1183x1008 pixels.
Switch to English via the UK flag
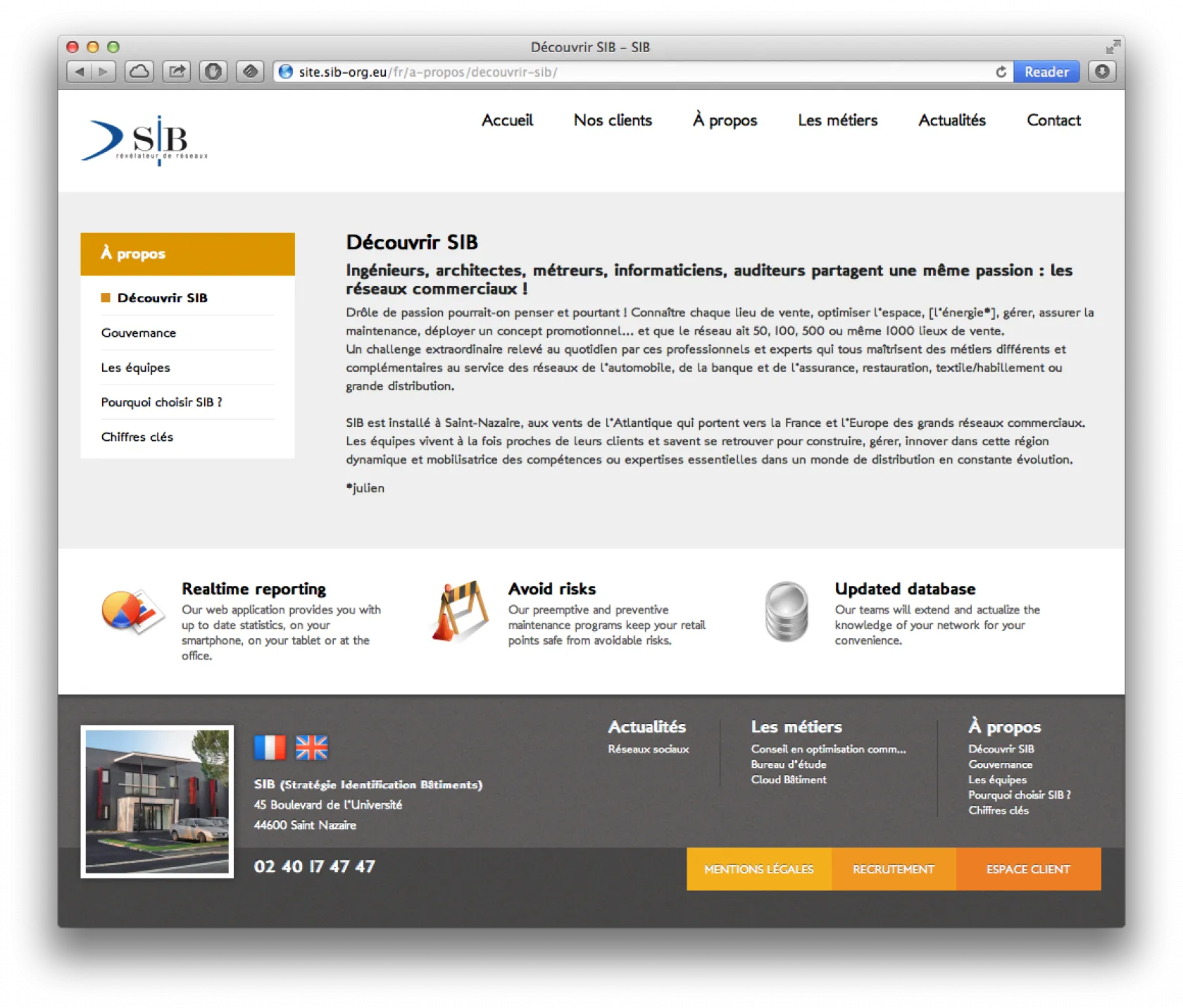(311, 747)
